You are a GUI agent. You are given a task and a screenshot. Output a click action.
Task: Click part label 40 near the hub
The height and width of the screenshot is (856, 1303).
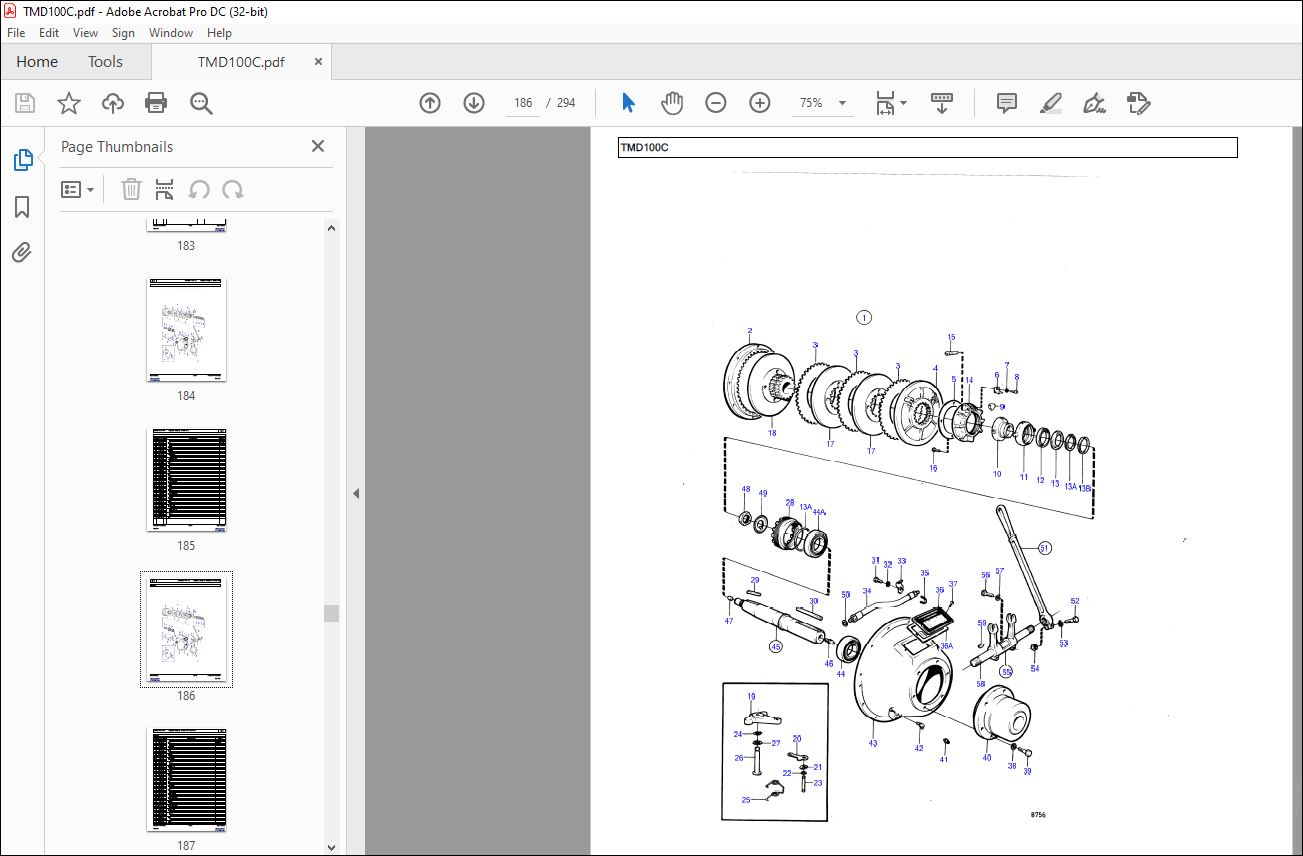tap(987, 757)
